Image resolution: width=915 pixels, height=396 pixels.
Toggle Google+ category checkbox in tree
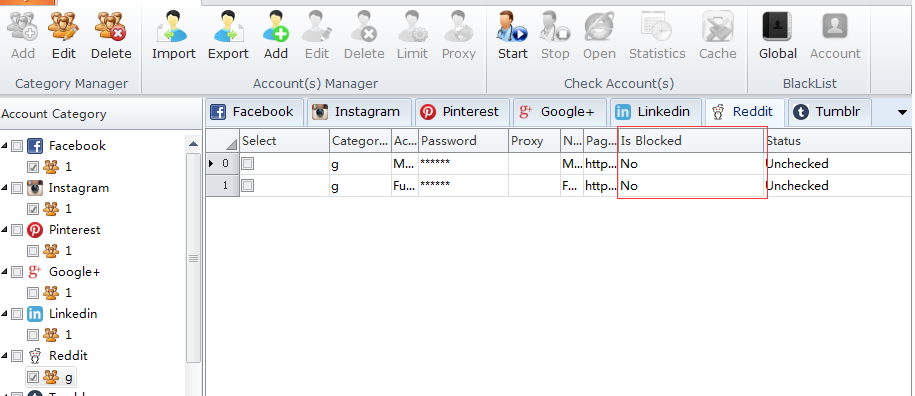tap(18, 272)
